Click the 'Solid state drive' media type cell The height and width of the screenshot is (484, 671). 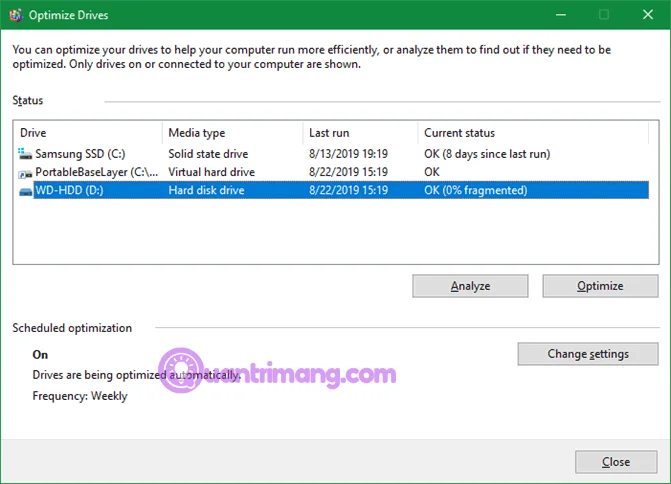(x=208, y=154)
